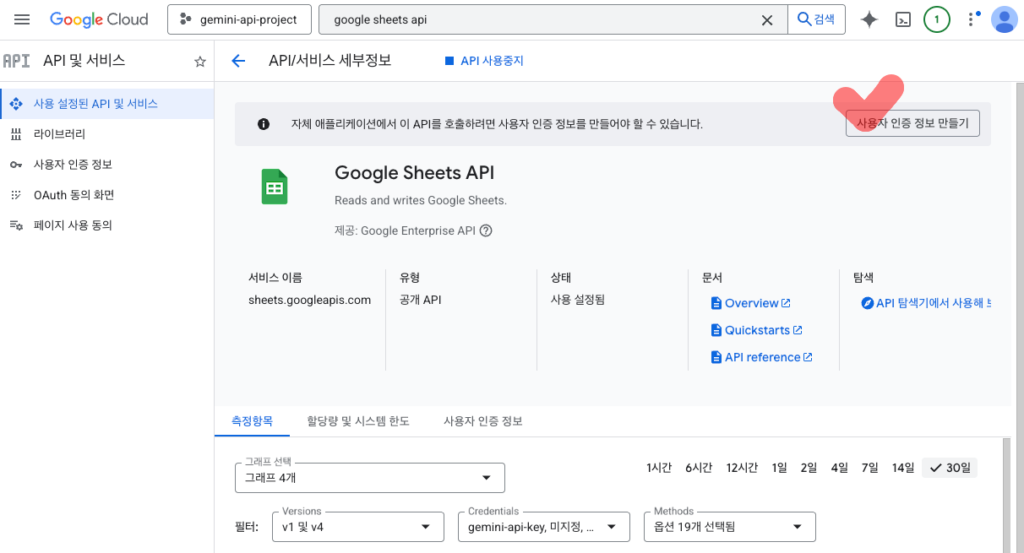This screenshot has height=553, width=1024.
Task: Open the Quickstarts documentation link
Action: [757, 330]
